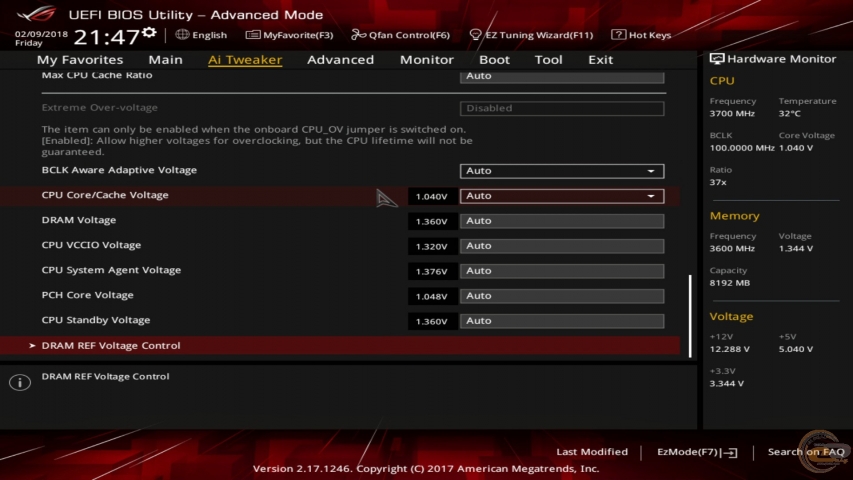Select the DRAM Voltage row label
This screenshot has width=853, height=480.
pyautogui.click(x=79, y=220)
